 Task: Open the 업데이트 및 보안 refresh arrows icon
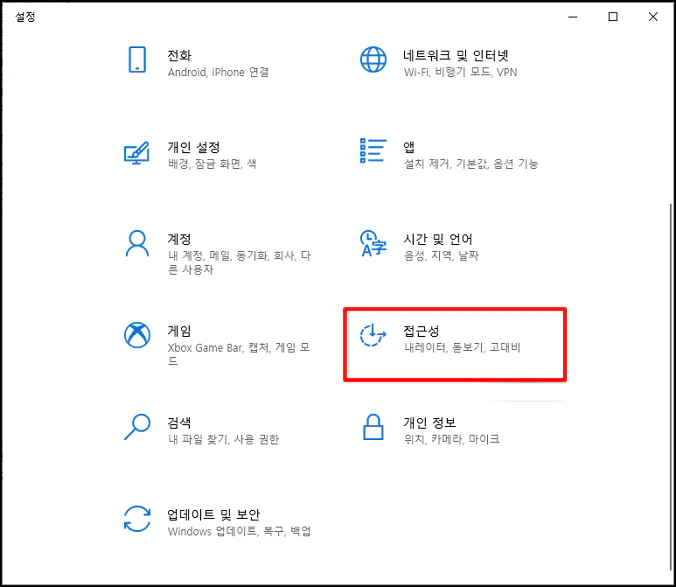pyautogui.click(x=137, y=519)
